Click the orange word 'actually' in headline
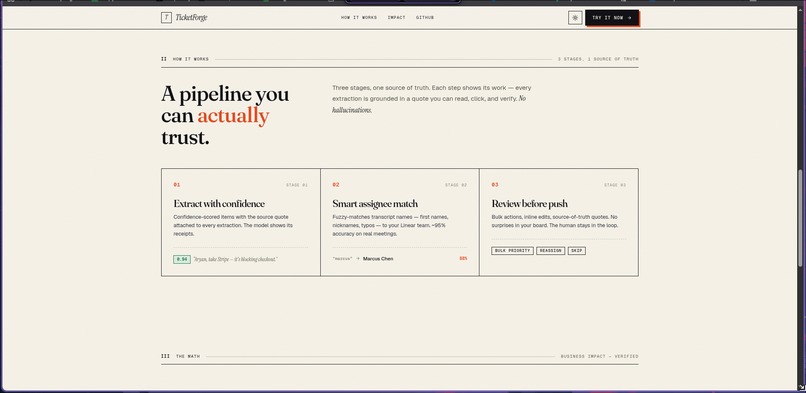806x393 pixels. [x=233, y=116]
